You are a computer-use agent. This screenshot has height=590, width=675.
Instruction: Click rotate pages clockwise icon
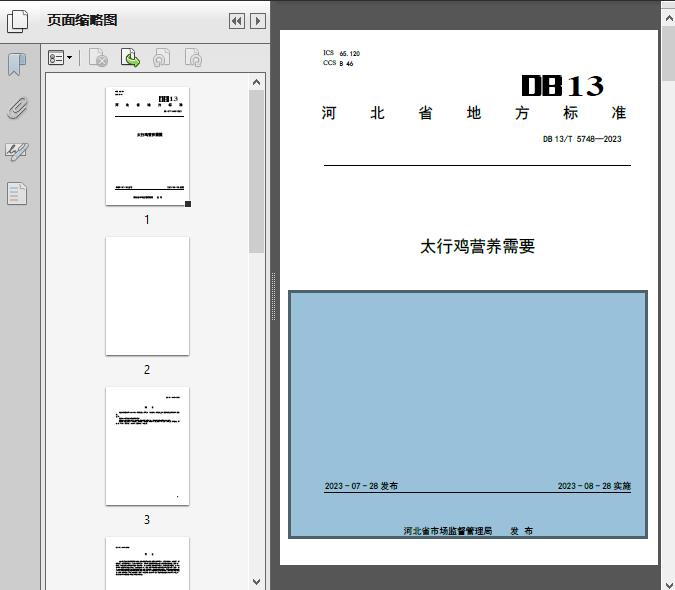point(193,58)
